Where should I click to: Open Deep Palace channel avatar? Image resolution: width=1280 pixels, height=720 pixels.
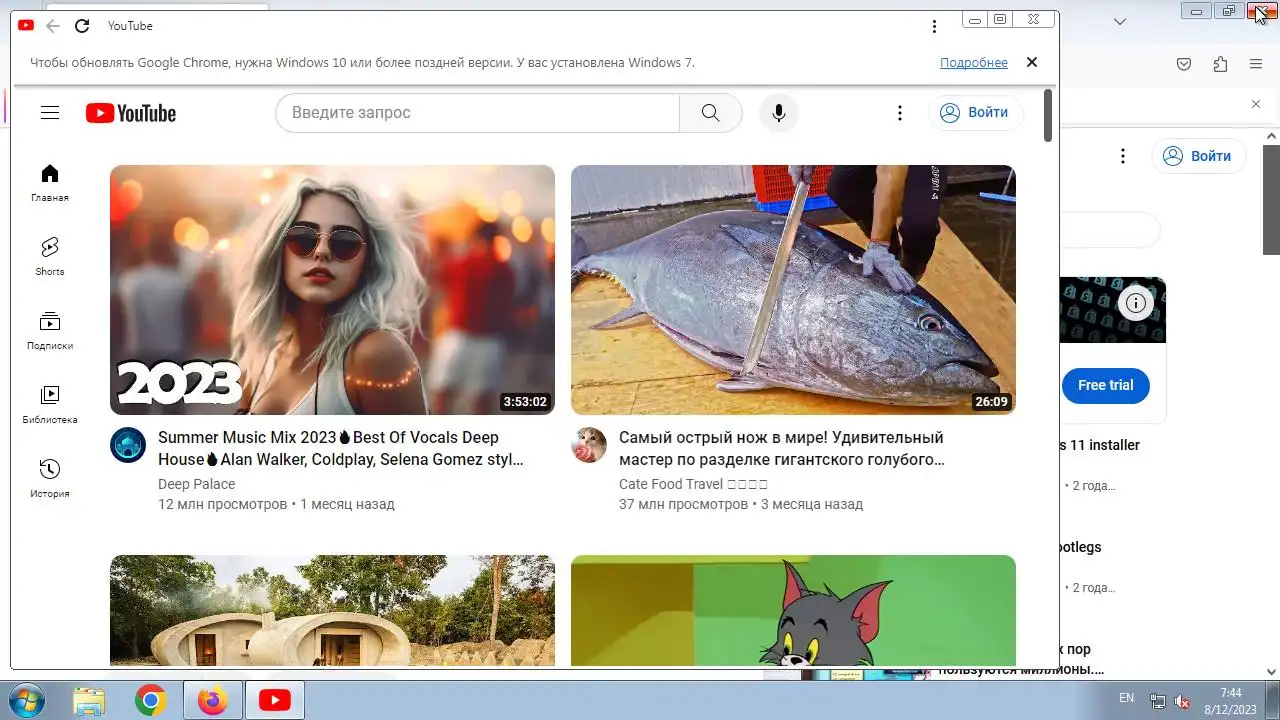pyautogui.click(x=128, y=445)
